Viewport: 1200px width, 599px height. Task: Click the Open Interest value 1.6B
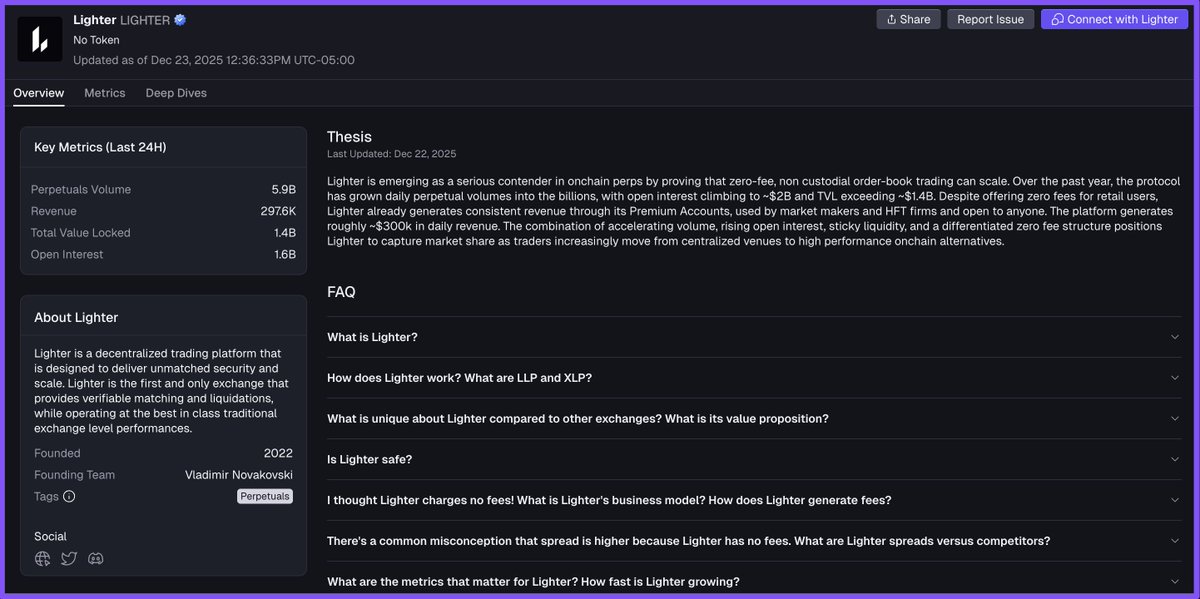(285, 255)
